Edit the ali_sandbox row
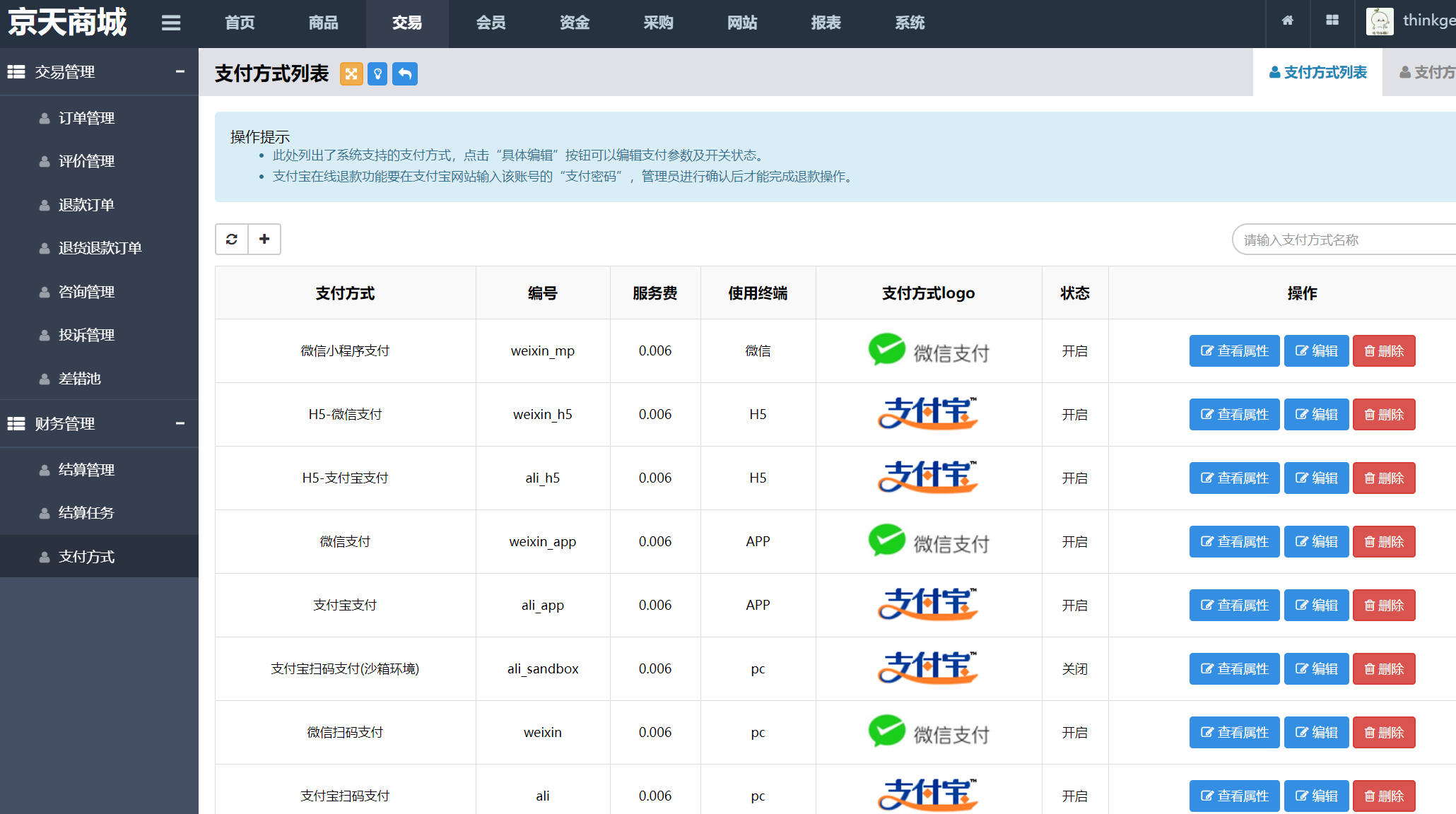Viewport: 1456px width, 814px height. point(1316,669)
